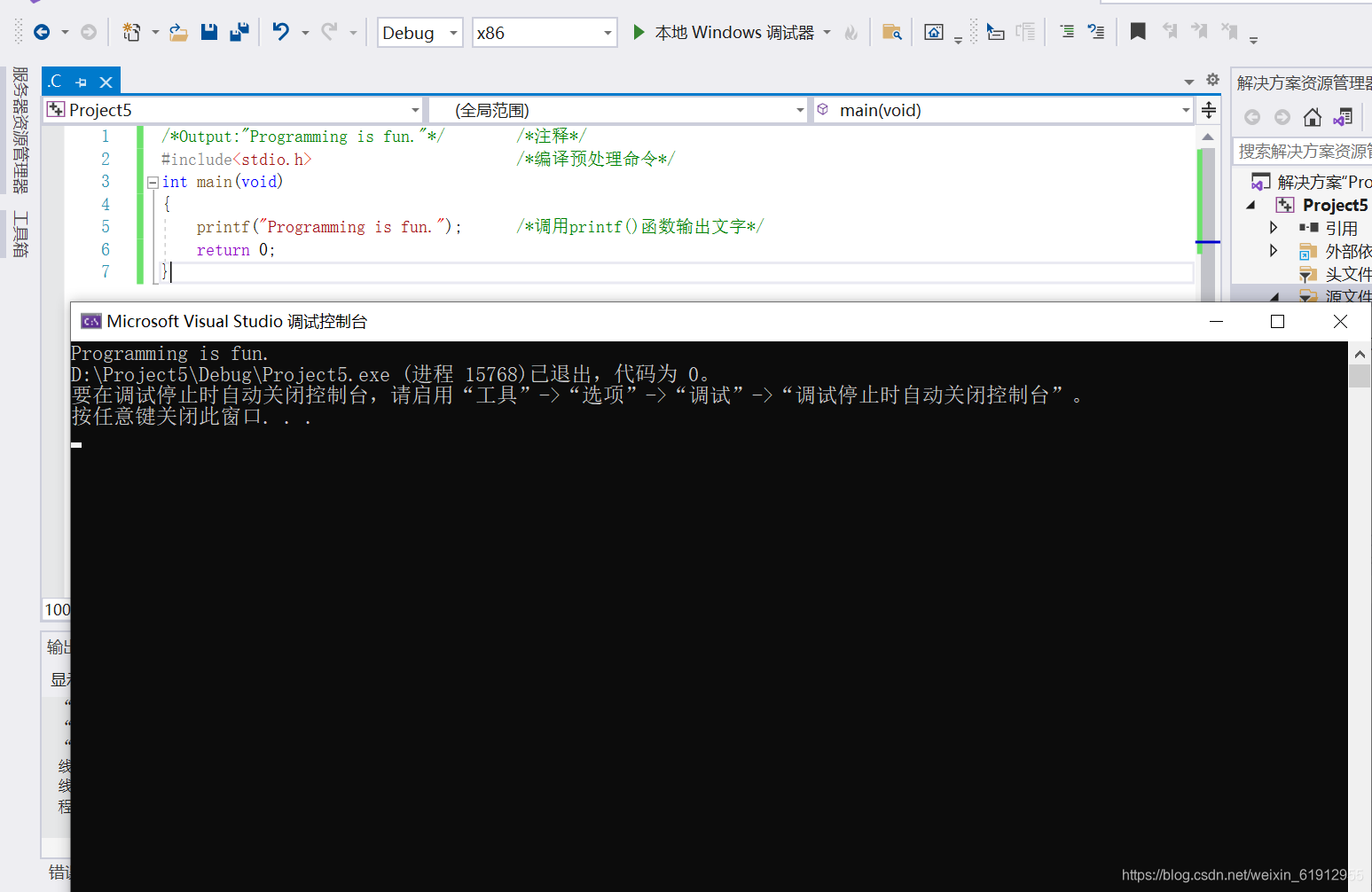
Task: Collapse the Project5 tree node
Action: pos(1251,205)
